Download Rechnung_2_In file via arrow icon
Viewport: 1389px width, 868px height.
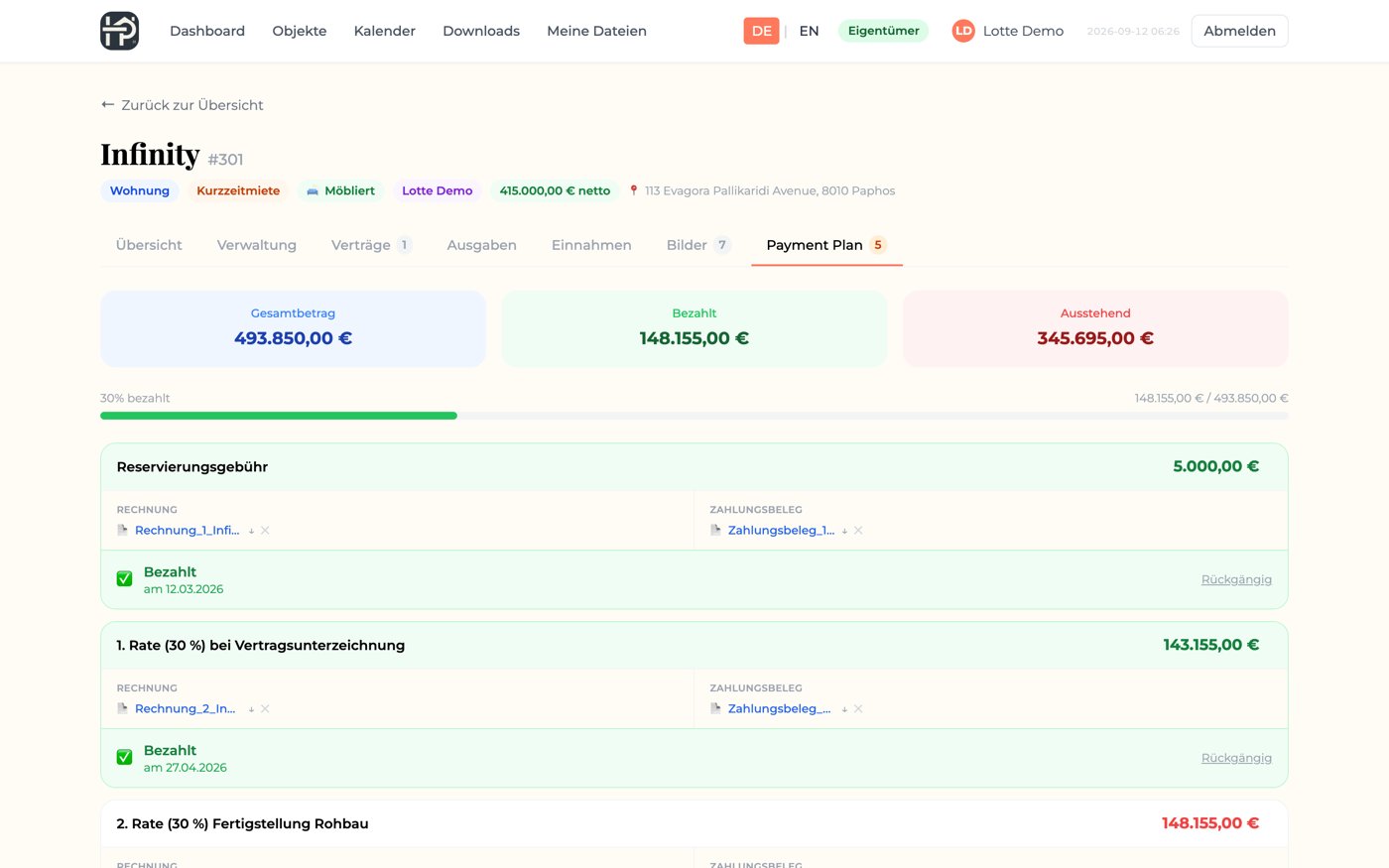[251, 709]
